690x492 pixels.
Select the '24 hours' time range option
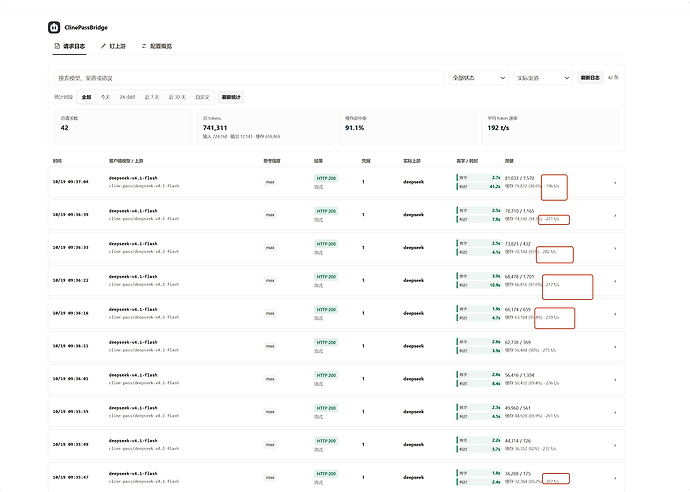127,97
